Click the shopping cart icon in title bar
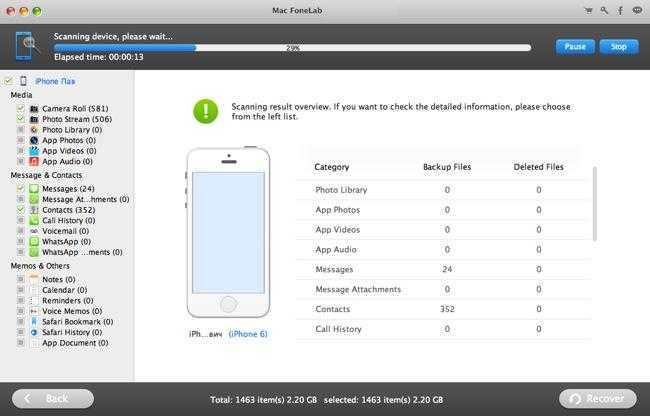 tap(588, 11)
